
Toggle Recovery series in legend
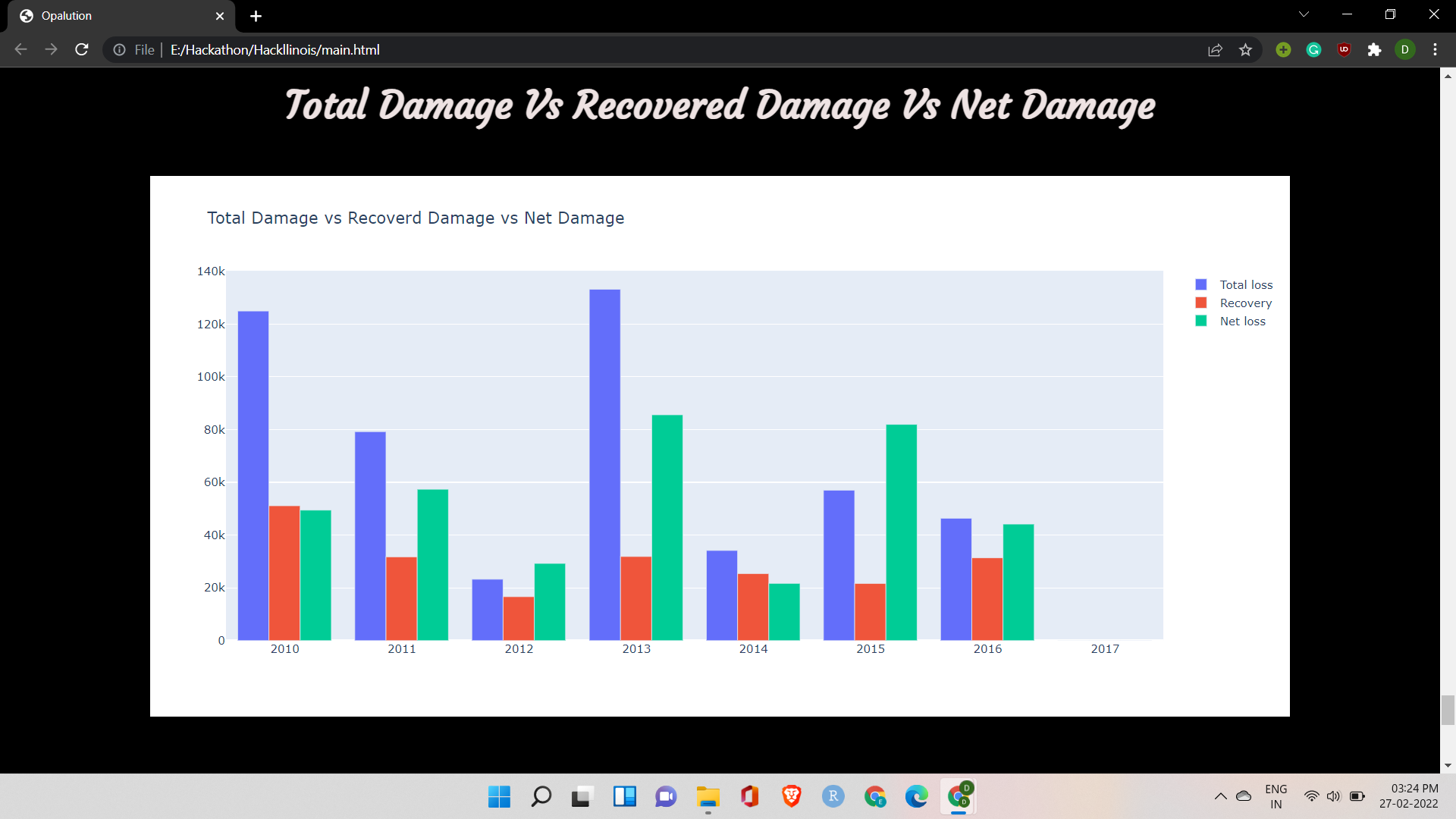click(1245, 303)
